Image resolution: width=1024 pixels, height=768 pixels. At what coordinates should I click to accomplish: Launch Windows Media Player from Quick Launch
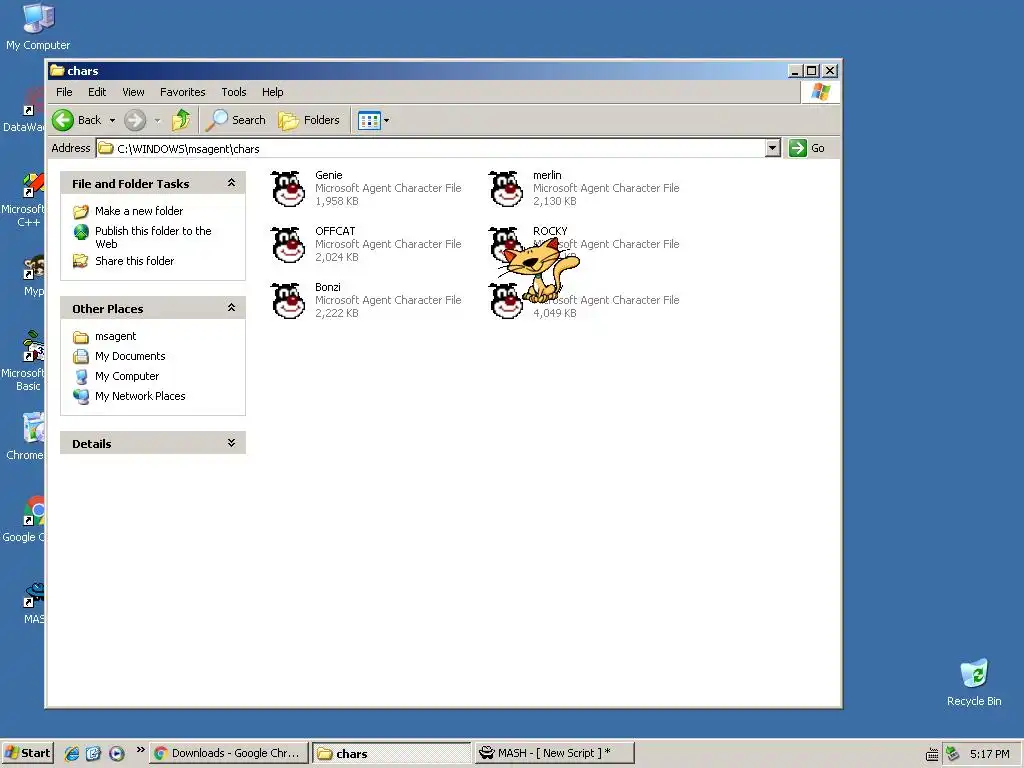pyautogui.click(x=116, y=754)
